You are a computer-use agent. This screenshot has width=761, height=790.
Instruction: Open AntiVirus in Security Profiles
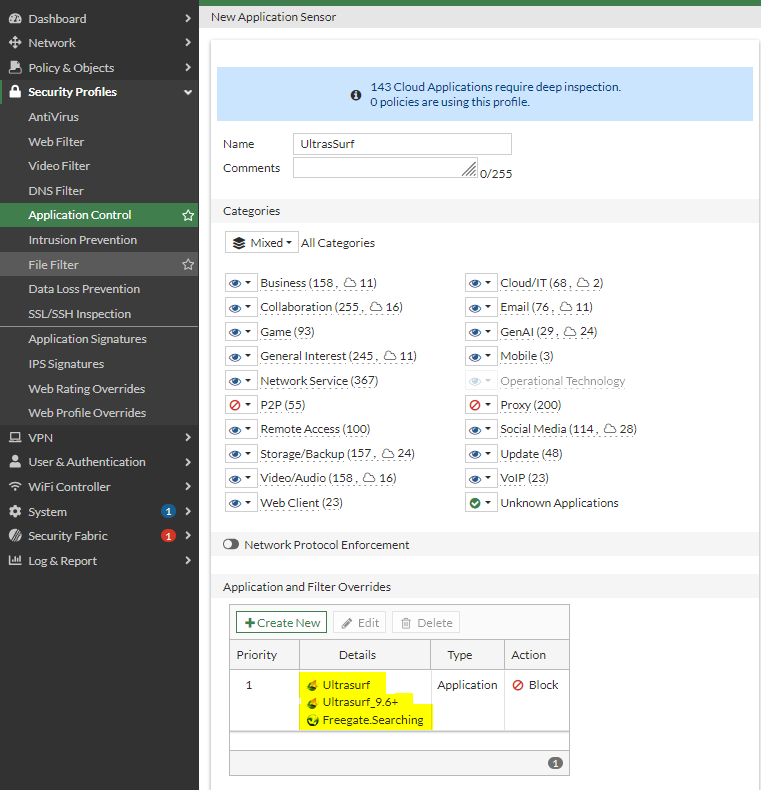(53, 117)
